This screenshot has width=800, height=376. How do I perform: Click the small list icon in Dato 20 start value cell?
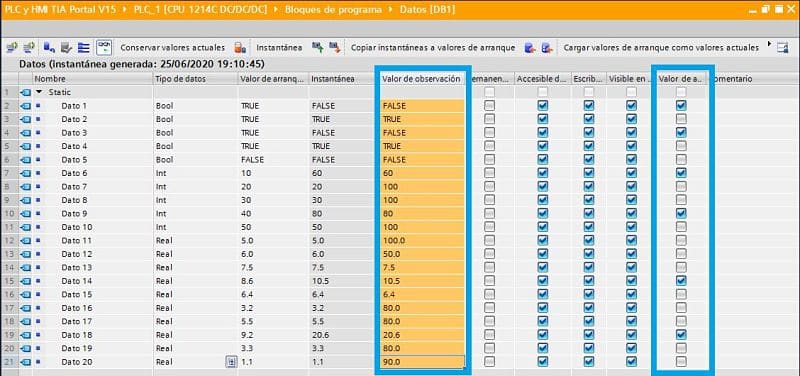pyautogui.click(x=232, y=362)
